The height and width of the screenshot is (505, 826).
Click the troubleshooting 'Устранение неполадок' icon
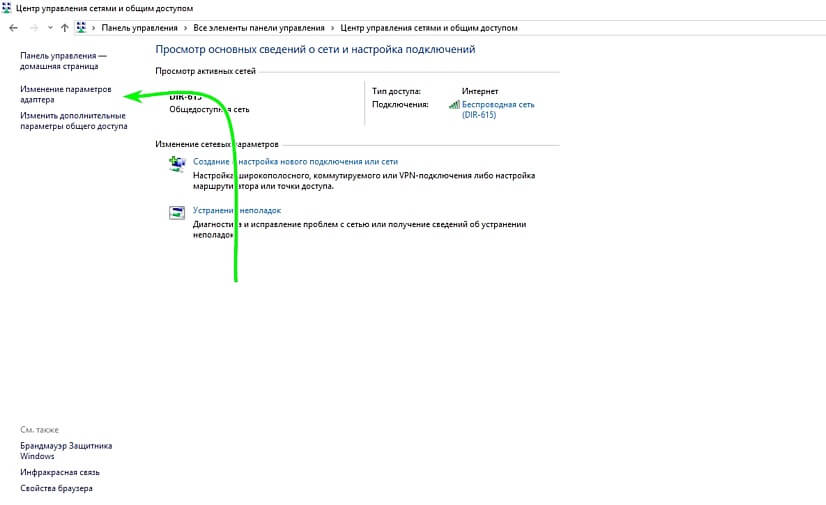176,212
